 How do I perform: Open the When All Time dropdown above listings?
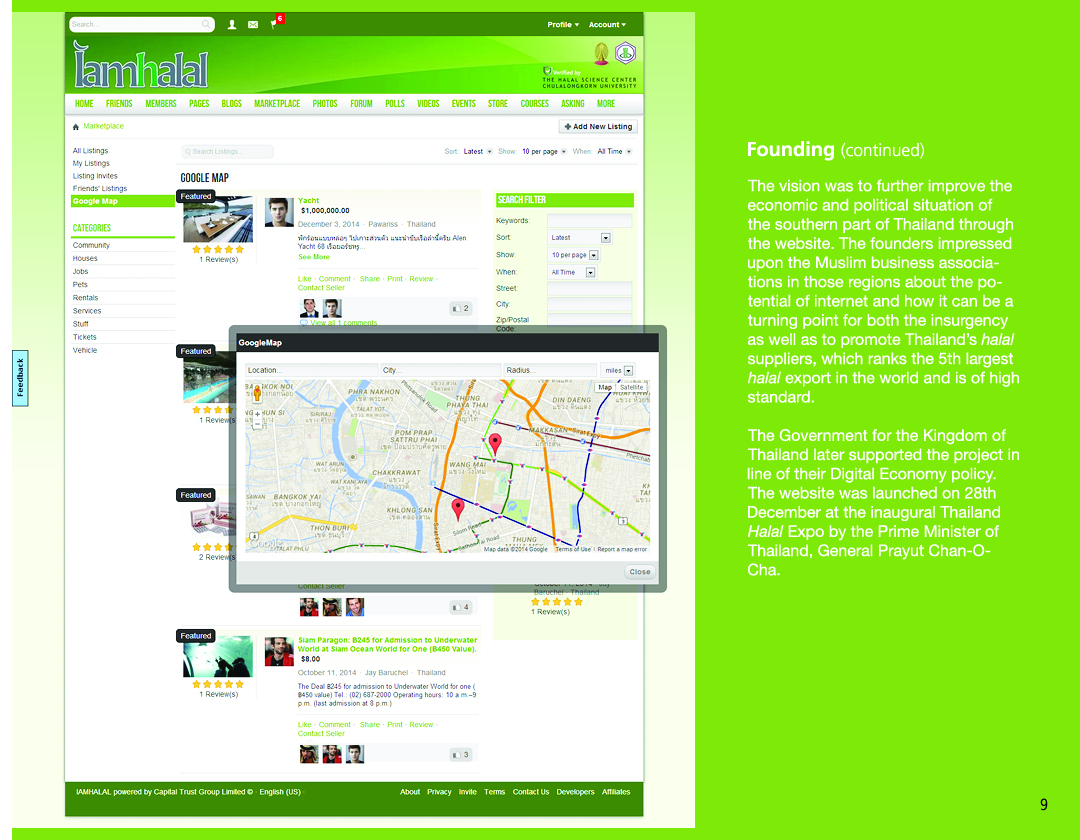coord(614,151)
